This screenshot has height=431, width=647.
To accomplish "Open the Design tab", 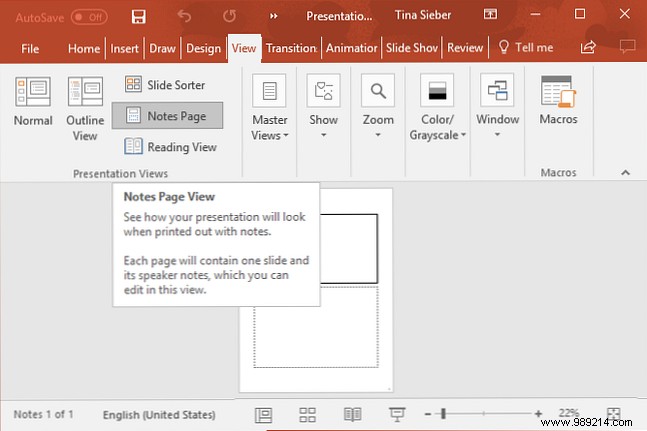I will pos(203,49).
